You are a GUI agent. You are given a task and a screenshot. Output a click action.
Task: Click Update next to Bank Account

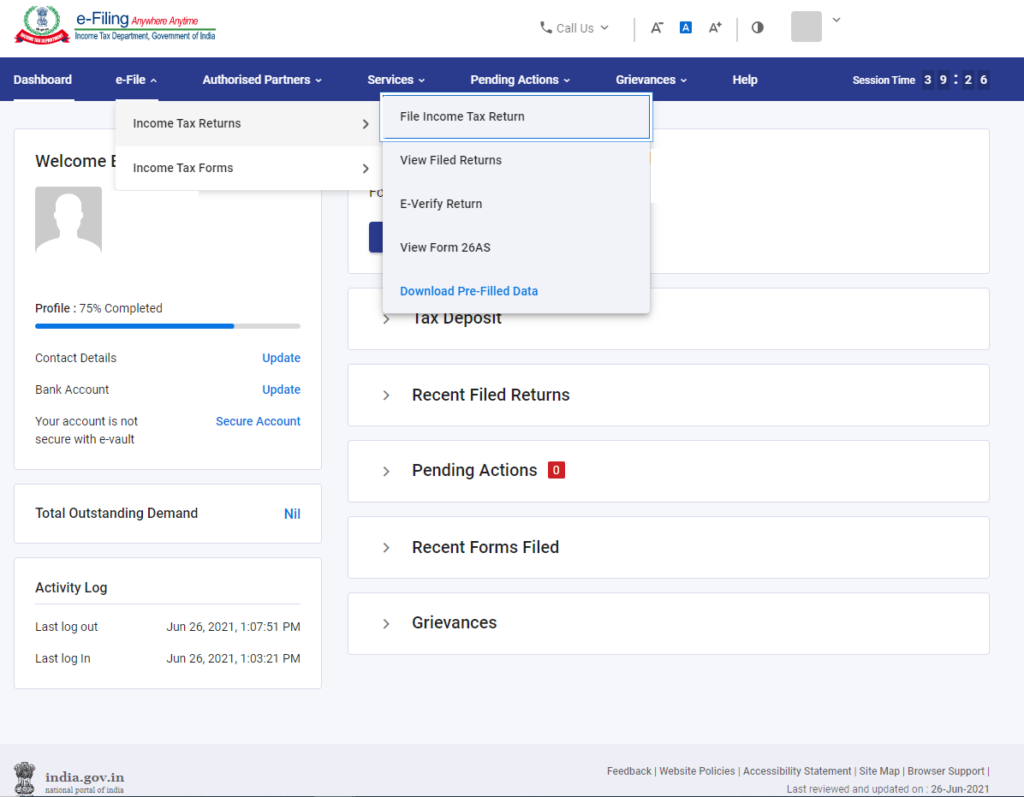coord(281,389)
